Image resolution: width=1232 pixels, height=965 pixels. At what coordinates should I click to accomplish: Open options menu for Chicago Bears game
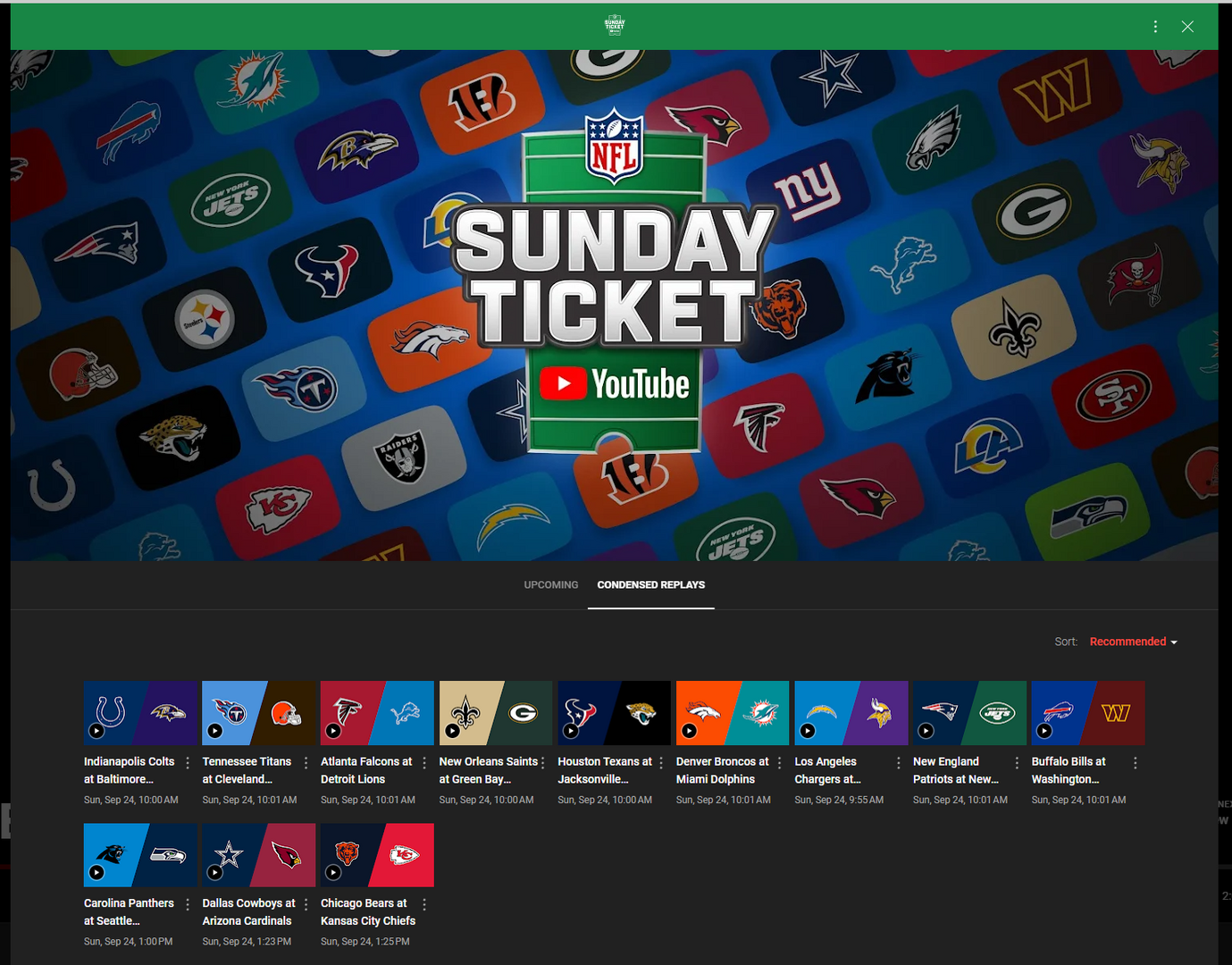pos(424,904)
